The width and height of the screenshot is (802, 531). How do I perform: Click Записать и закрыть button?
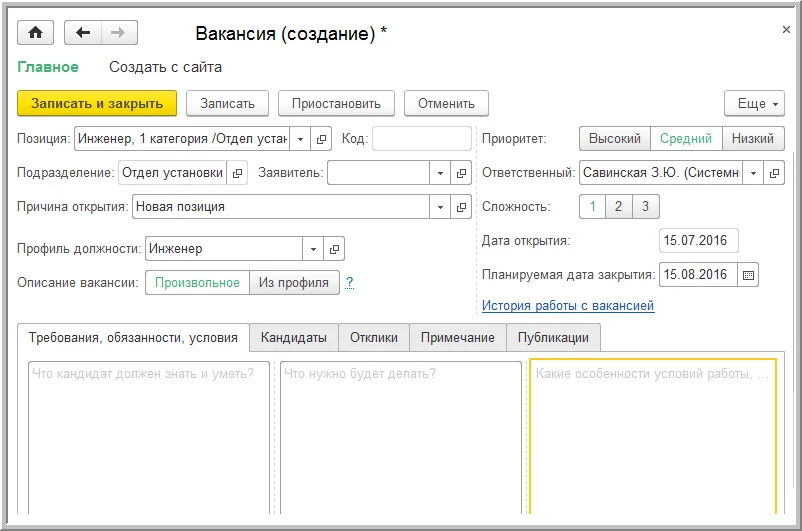pos(97,103)
